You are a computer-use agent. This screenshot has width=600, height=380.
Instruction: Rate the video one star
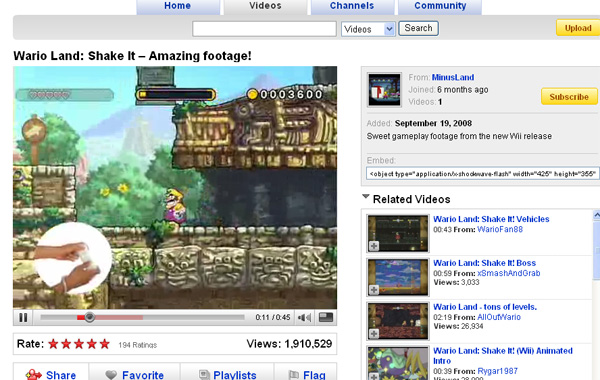53,344
